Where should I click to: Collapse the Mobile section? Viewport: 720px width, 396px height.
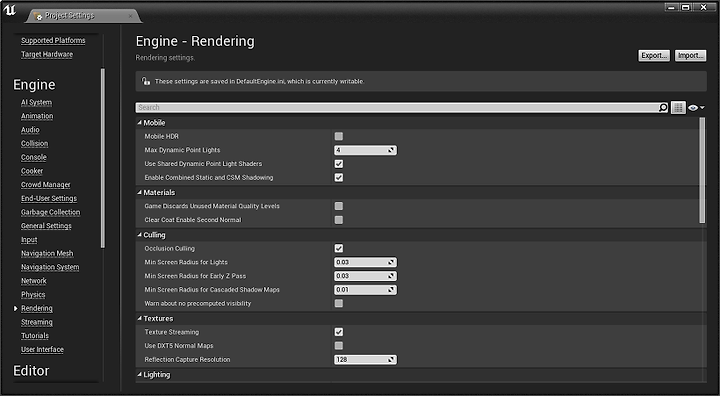(140, 123)
